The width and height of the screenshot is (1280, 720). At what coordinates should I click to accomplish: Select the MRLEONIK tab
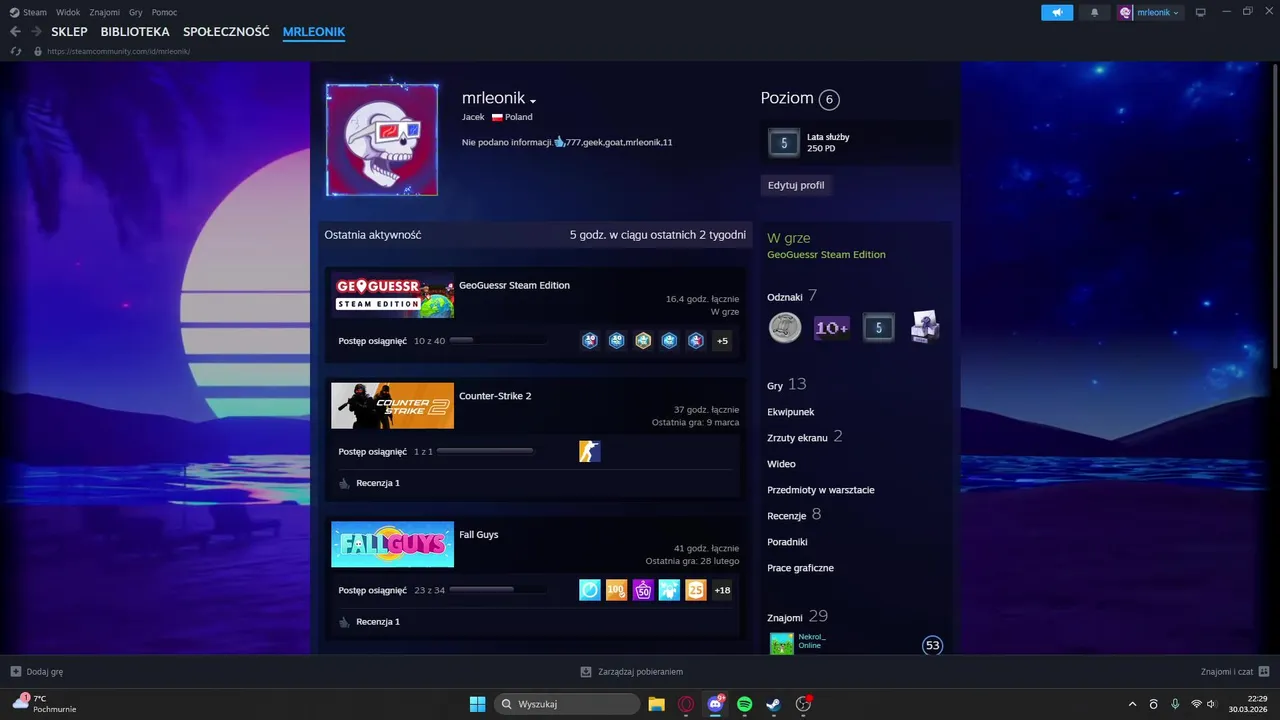pos(314,32)
